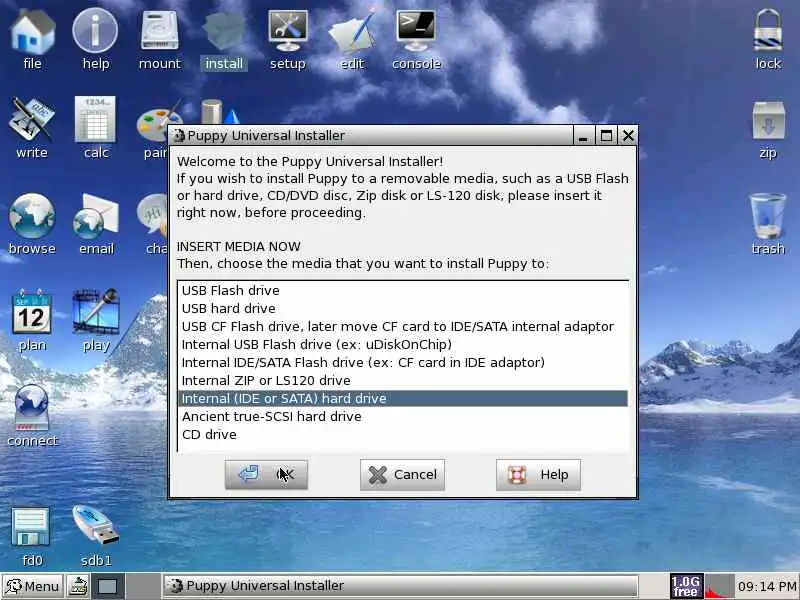
Task: Maximize the Puppy Universal Installer window
Action: [x=606, y=136]
